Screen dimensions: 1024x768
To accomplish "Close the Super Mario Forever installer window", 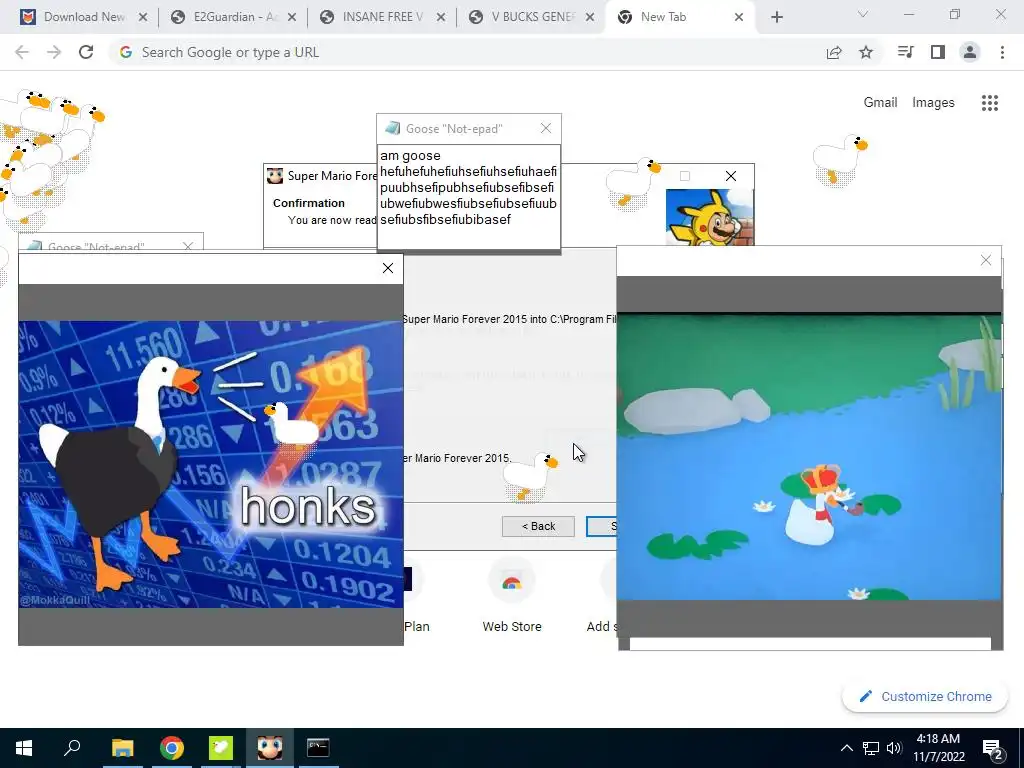I will (x=731, y=176).
